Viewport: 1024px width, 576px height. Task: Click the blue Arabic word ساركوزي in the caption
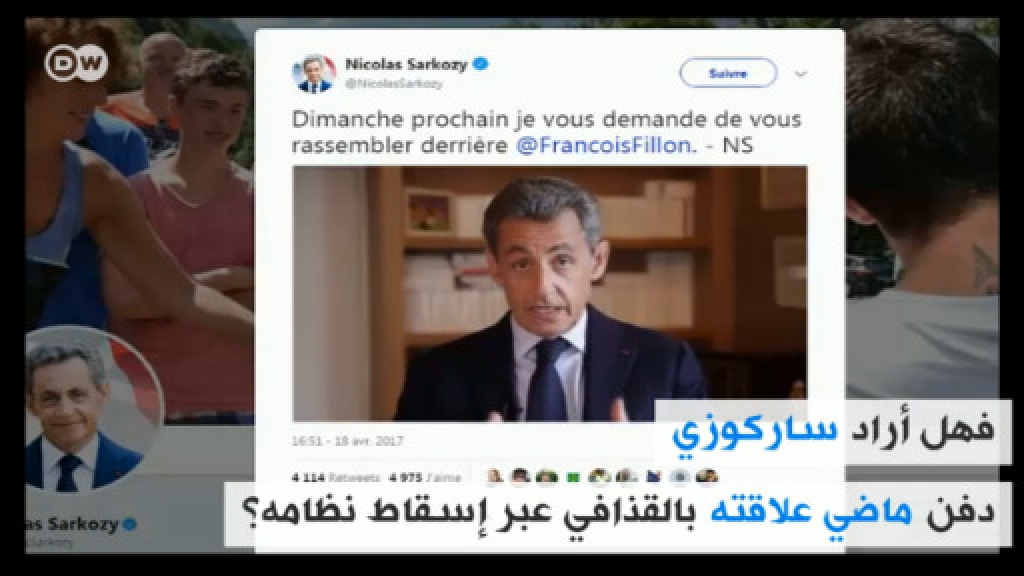(x=754, y=432)
